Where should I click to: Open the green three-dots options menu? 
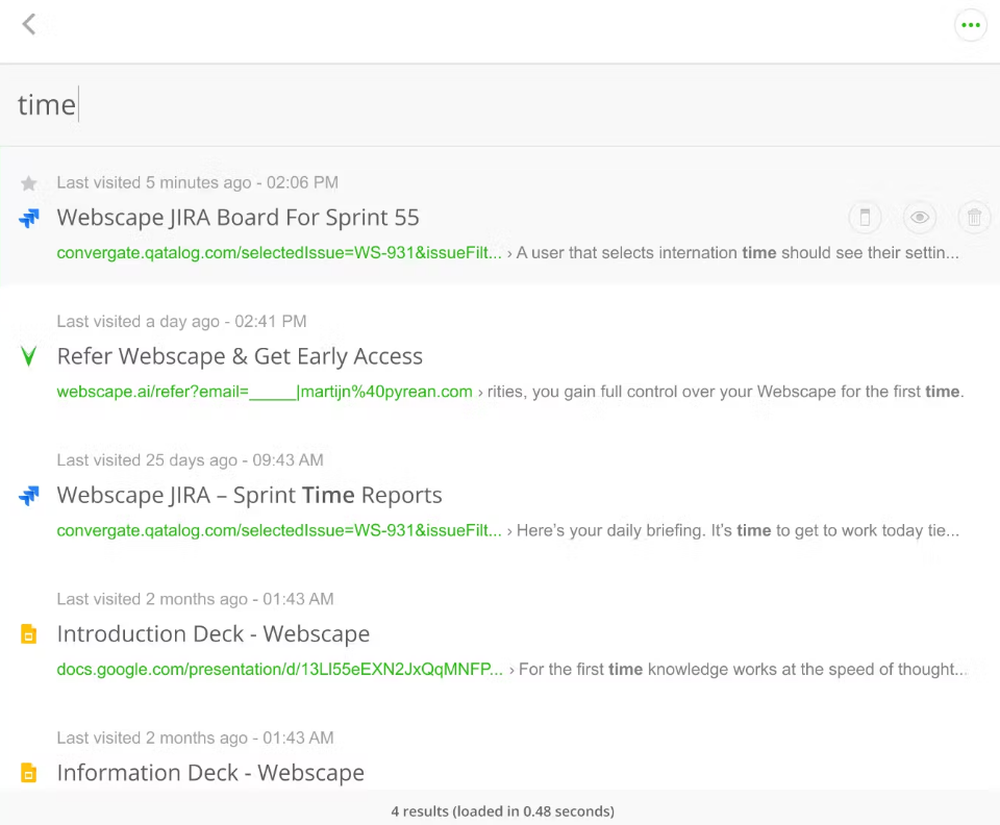pos(971,26)
